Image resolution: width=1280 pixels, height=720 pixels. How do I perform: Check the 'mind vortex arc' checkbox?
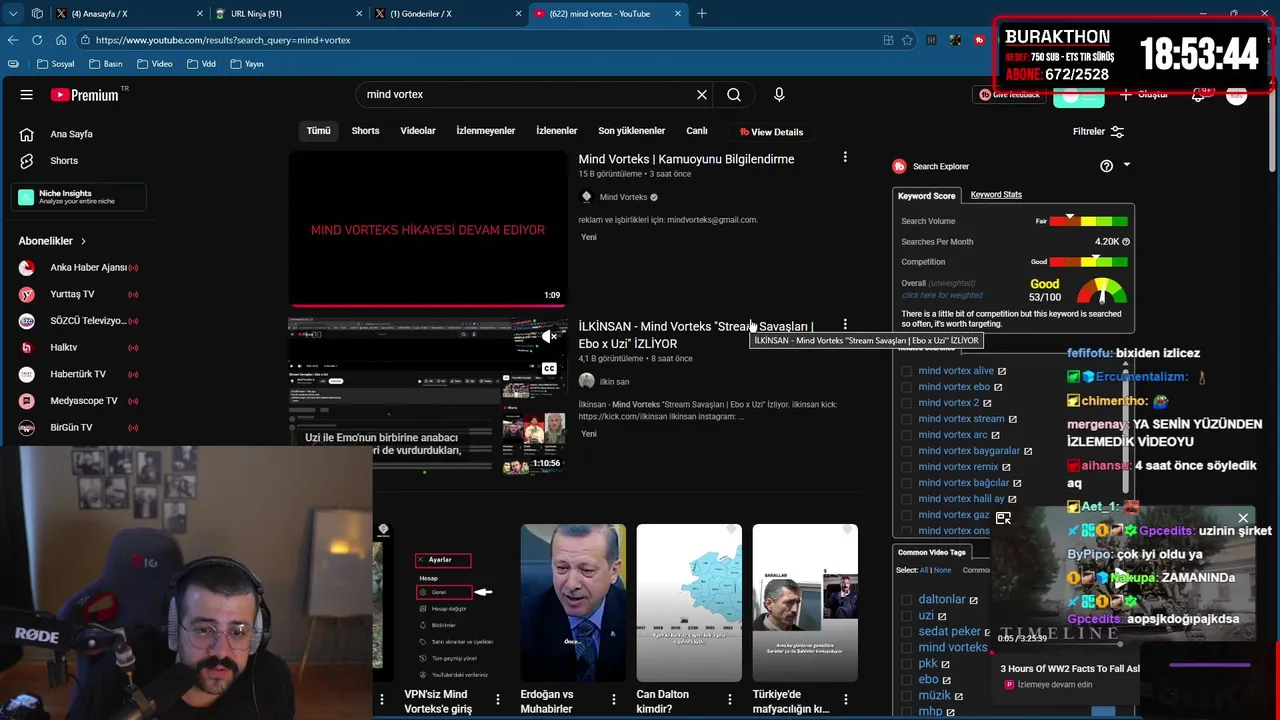point(907,435)
